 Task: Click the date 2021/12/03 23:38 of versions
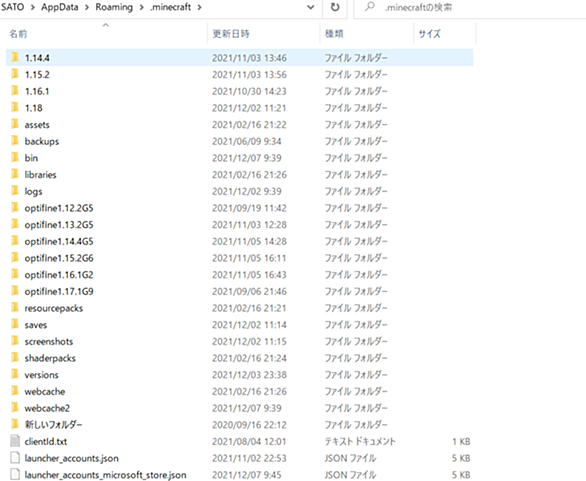(249, 375)
